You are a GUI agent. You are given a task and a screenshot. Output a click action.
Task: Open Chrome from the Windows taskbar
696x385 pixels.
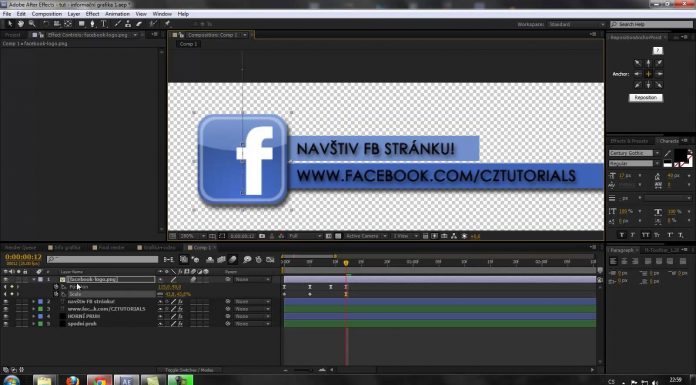point(99,380)
